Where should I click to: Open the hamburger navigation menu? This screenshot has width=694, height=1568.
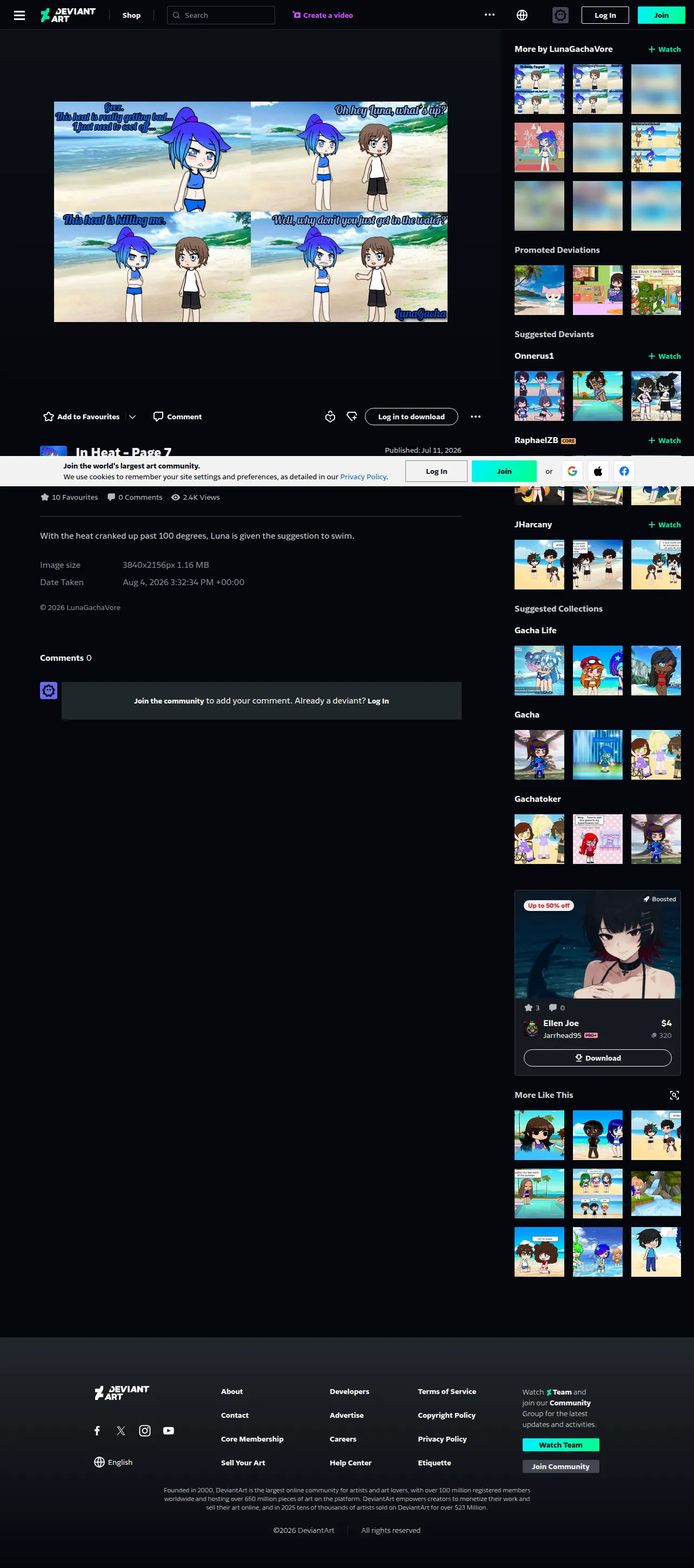click(19, 15)
